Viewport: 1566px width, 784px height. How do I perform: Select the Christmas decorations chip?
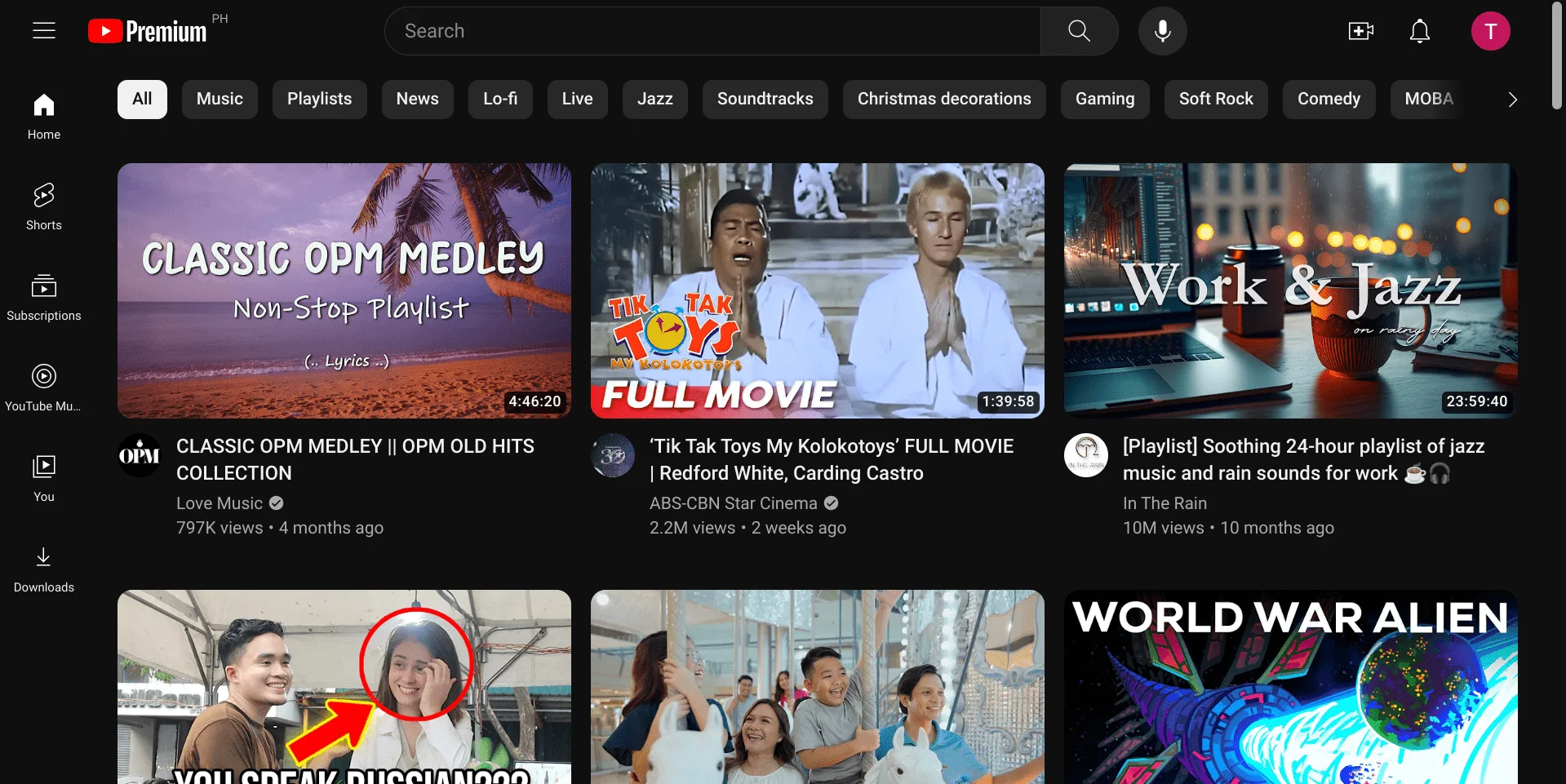[944, 100]
